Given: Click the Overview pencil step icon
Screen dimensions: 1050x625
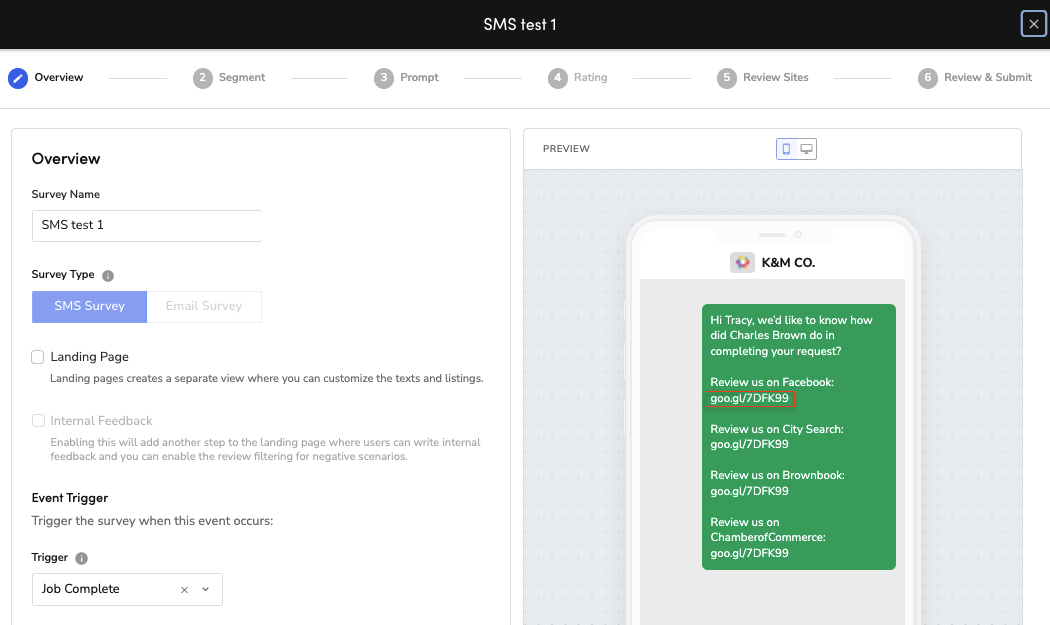Looking at the screenshot, I should pos(18,78).
